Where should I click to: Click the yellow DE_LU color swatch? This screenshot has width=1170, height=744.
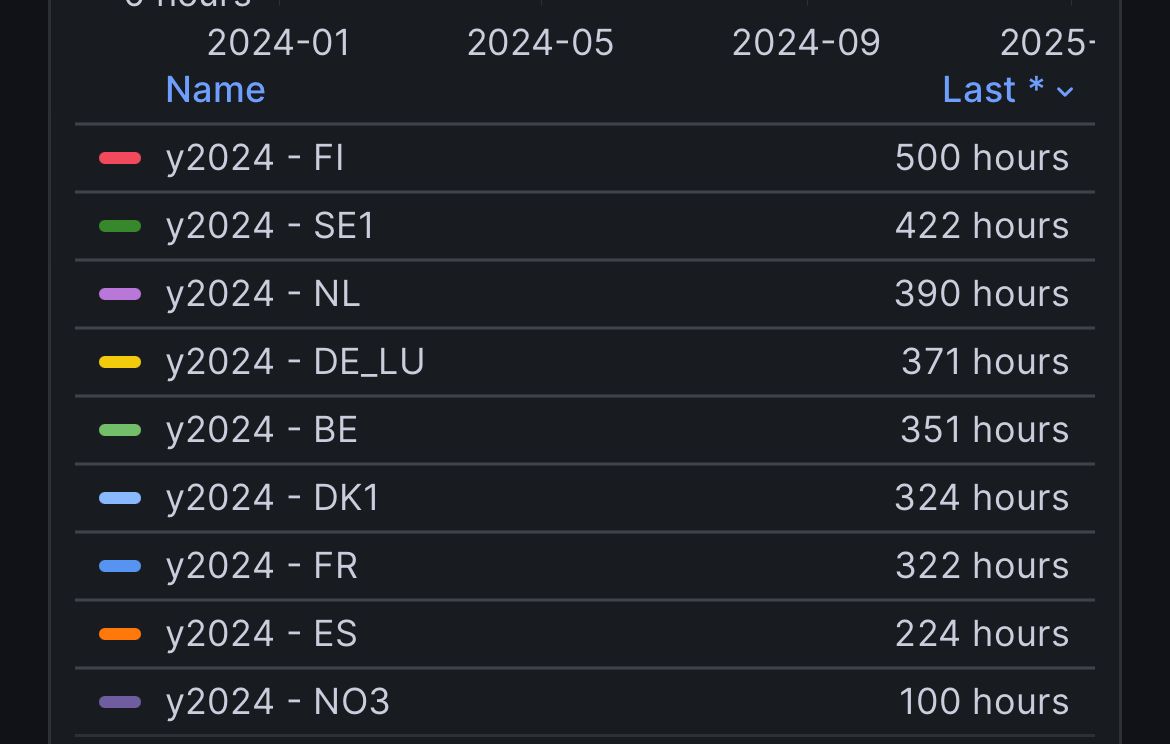click(120, 362)
